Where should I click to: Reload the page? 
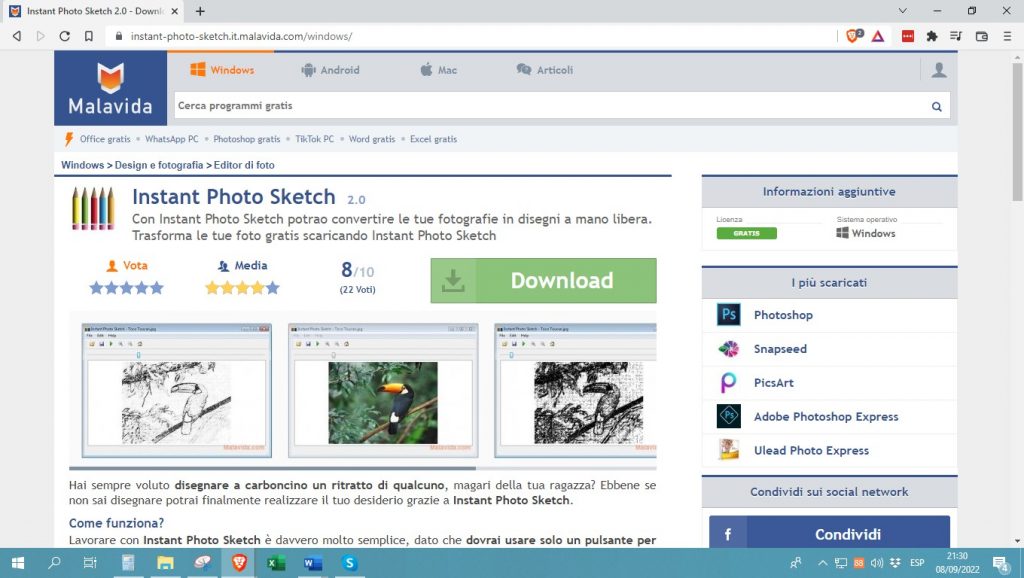65,36
